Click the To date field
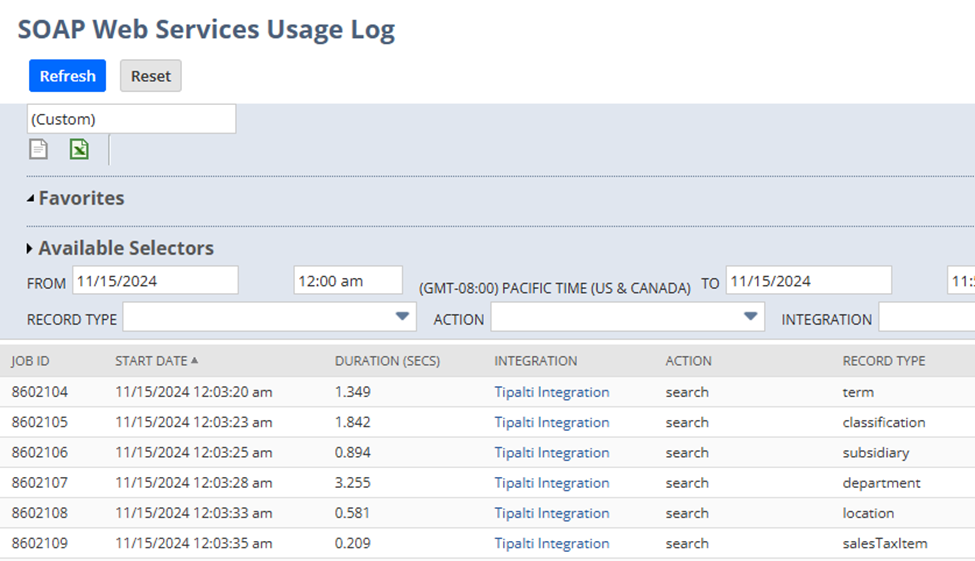975x561 pixels. (x=808, y=281)
